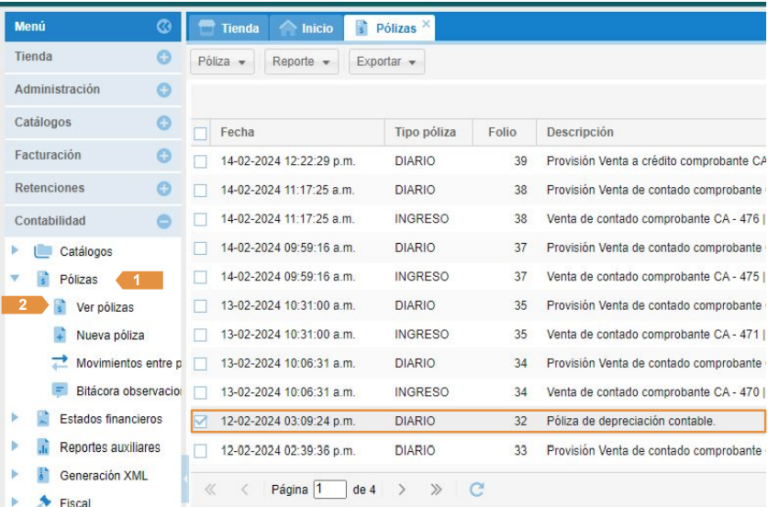The height and width of the screenshot is (507, 768).
Task: Collapse the Menú sidebar panel
Action: [x=164, y=27]
